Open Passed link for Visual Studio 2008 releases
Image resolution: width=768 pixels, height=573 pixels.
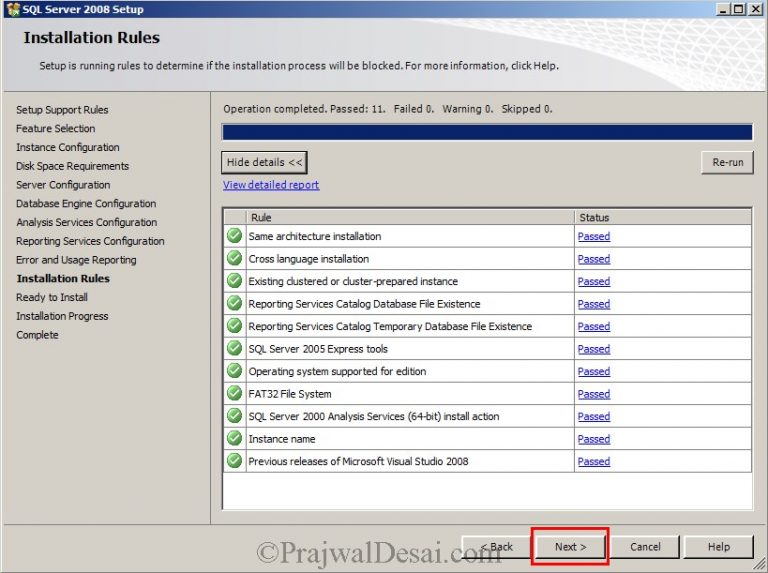tap(594, 462)
